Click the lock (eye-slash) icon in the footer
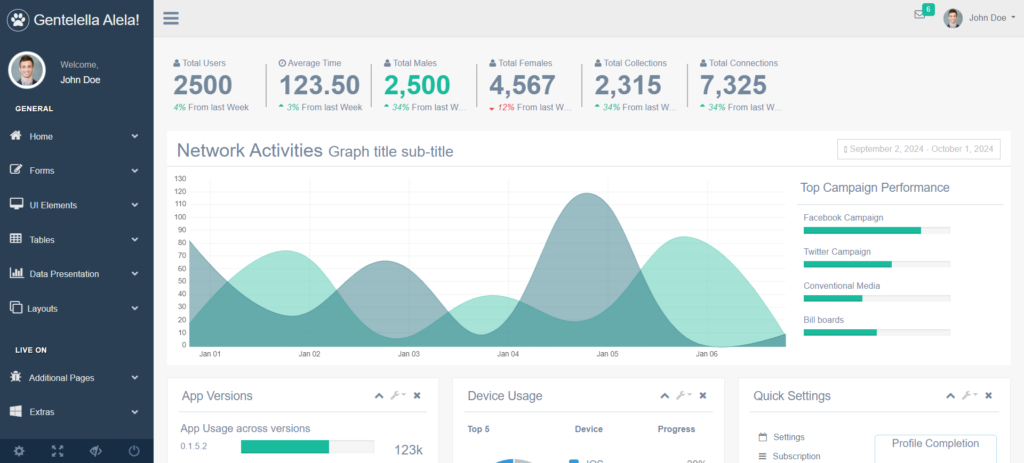This screenshot has height=463, width=1024. click(96, 451)
